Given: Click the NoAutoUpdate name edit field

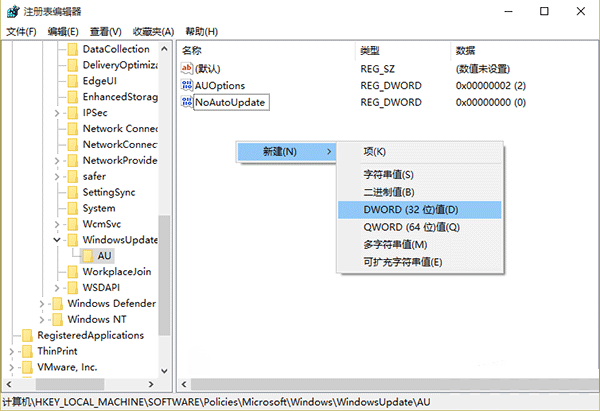Looking at the screenshot, I should (x=231, y=103).
